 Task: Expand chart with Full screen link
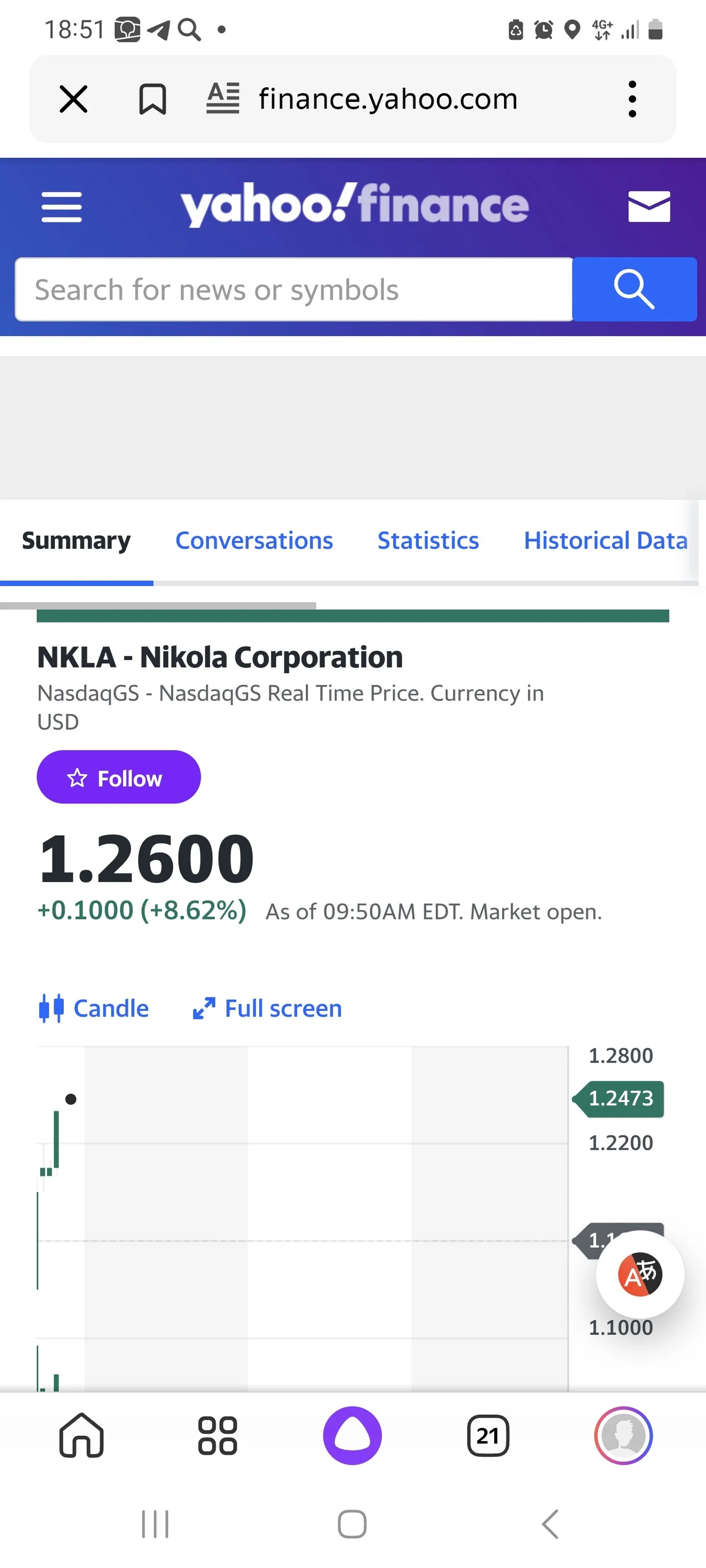[x=267, y=1009]
